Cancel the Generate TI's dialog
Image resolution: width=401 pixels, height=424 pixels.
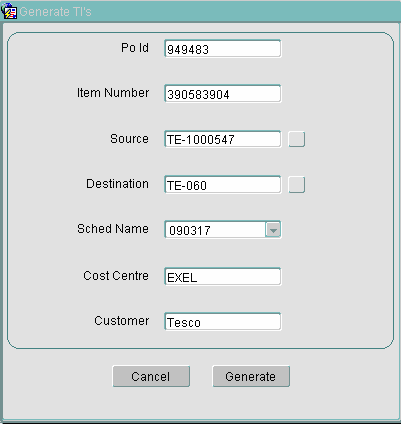151,376
